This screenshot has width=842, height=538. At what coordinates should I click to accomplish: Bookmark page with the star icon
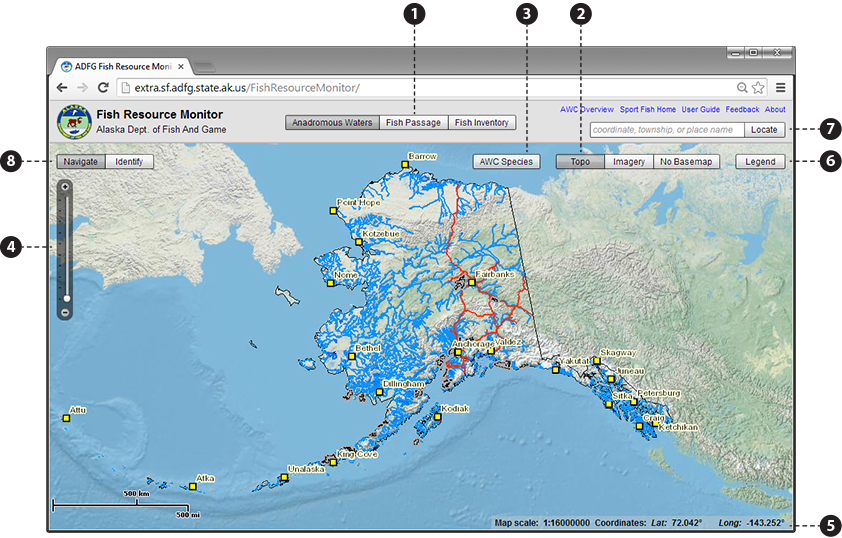pyautogui.click(x=758, y=88)
